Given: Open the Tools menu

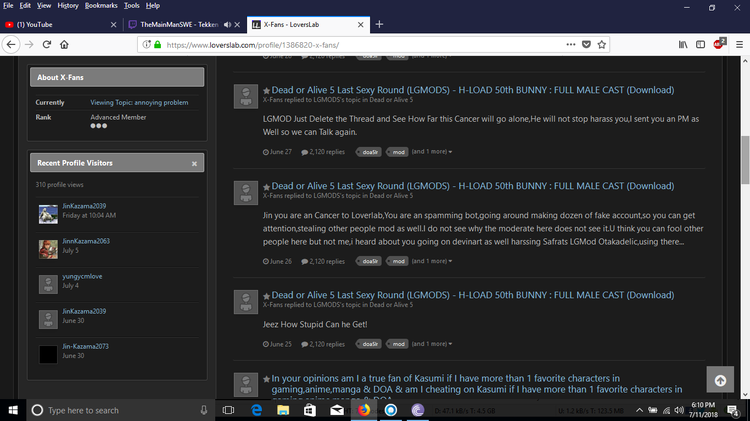Looking at the screenshot, I should click(132, 6).
